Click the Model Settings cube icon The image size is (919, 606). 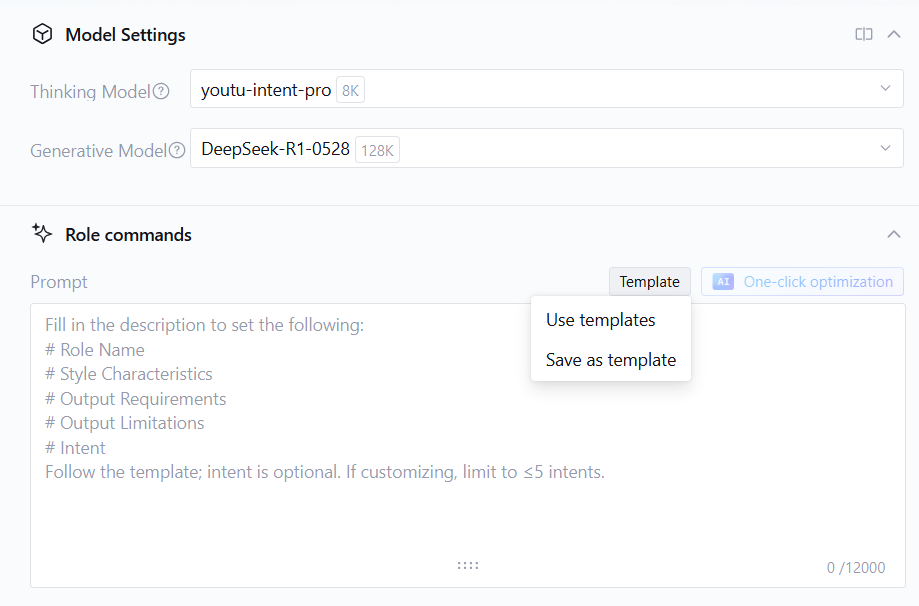tap(42, 34)
